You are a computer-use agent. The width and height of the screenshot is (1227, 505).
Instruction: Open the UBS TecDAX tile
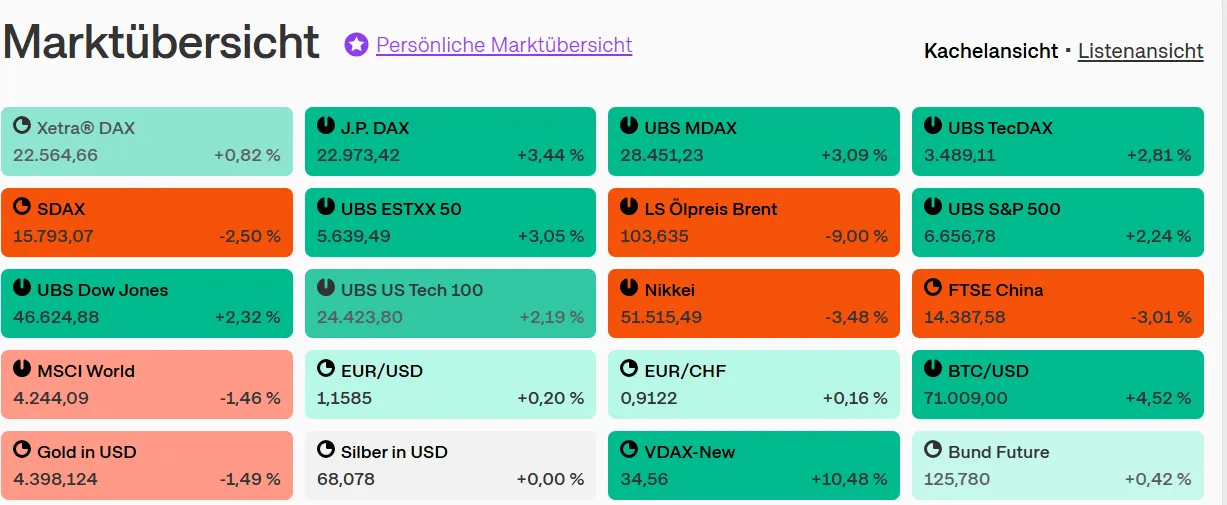click(x=1057, y=141)
